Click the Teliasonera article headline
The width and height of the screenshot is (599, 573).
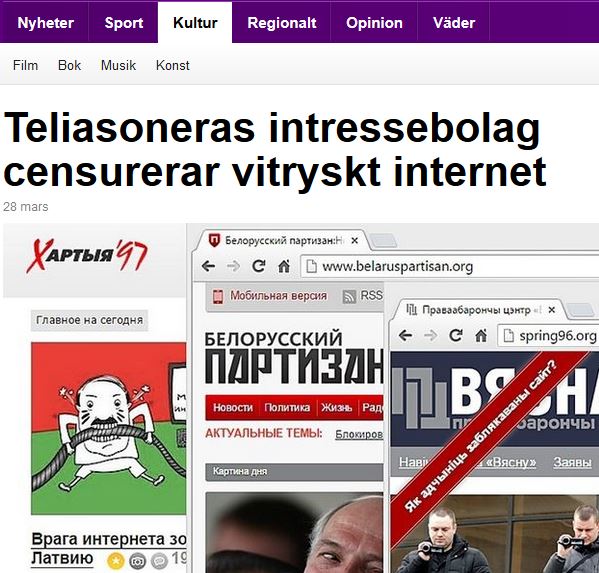click(x=275, y=149)
